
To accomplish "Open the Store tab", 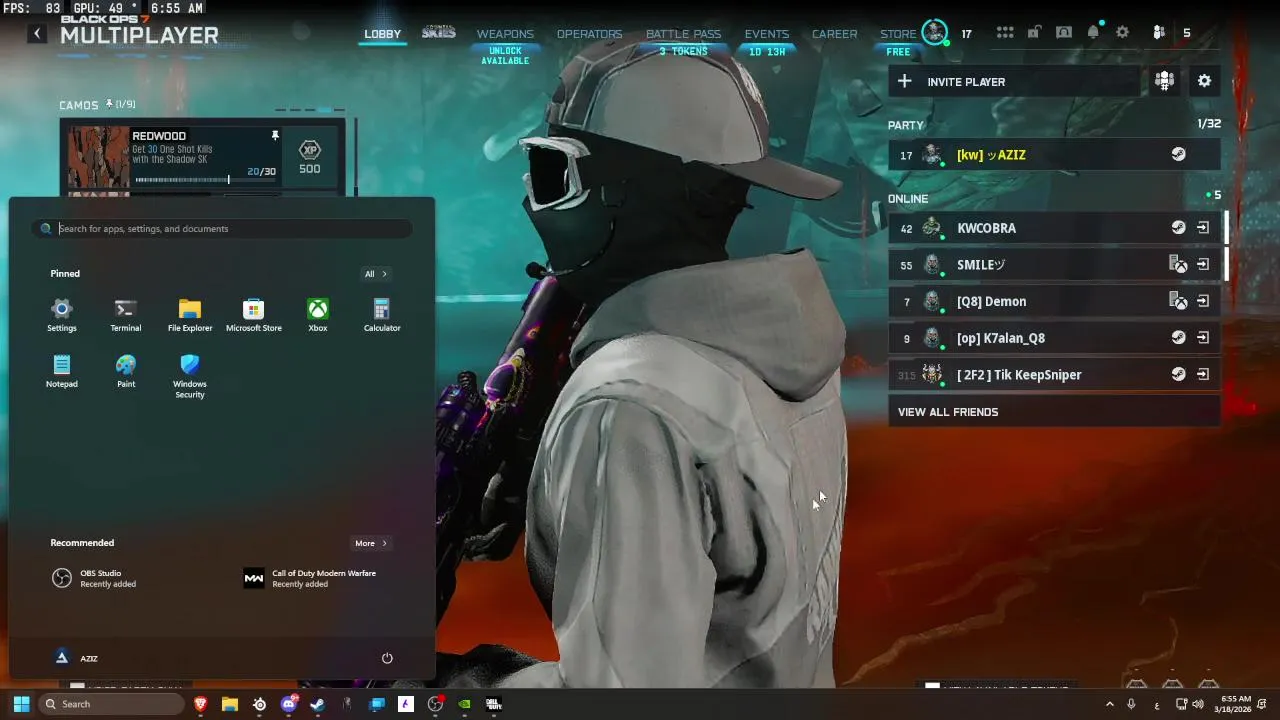I will click(898, 34).
